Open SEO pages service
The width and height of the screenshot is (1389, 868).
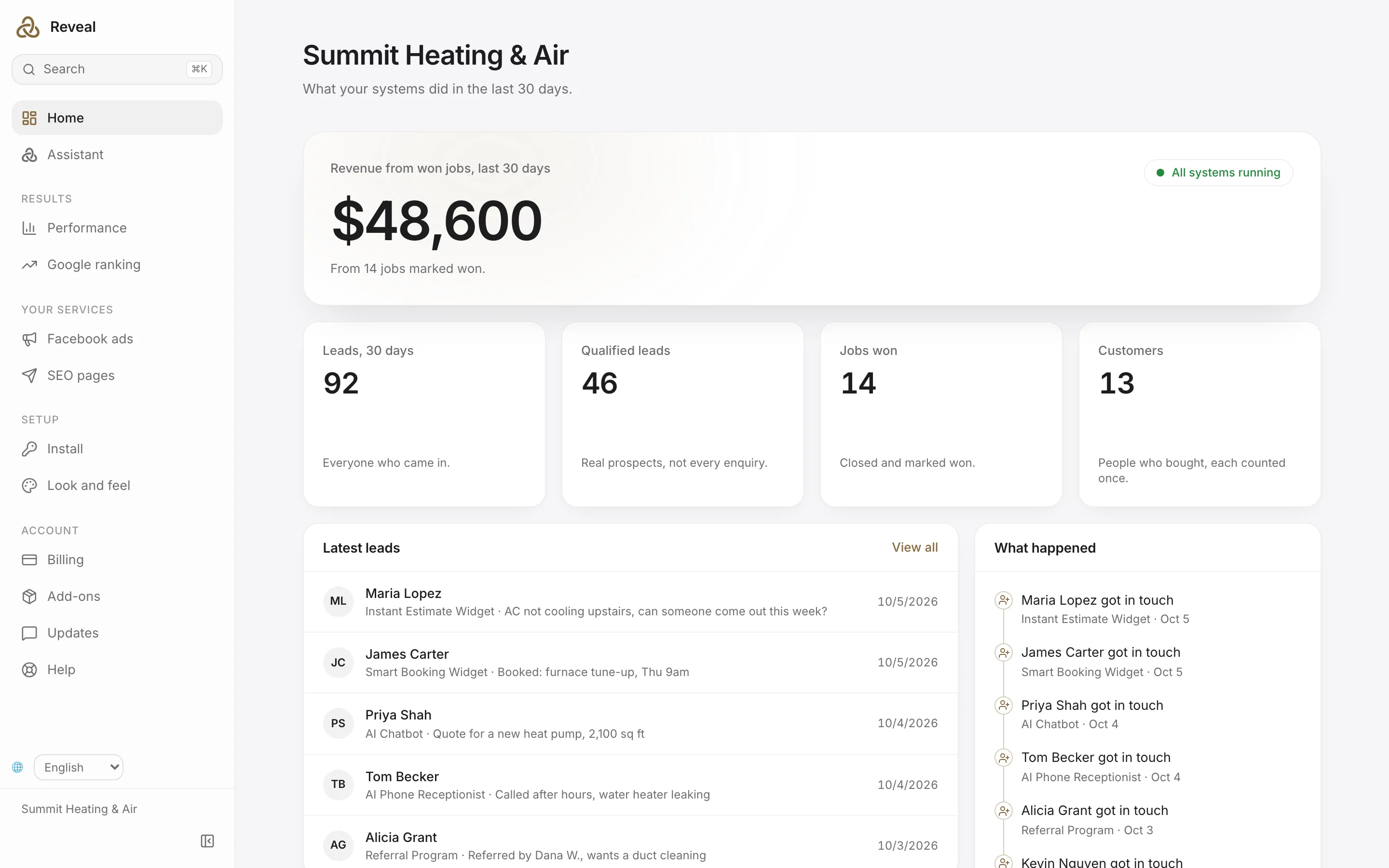click(x=117, y=376)
